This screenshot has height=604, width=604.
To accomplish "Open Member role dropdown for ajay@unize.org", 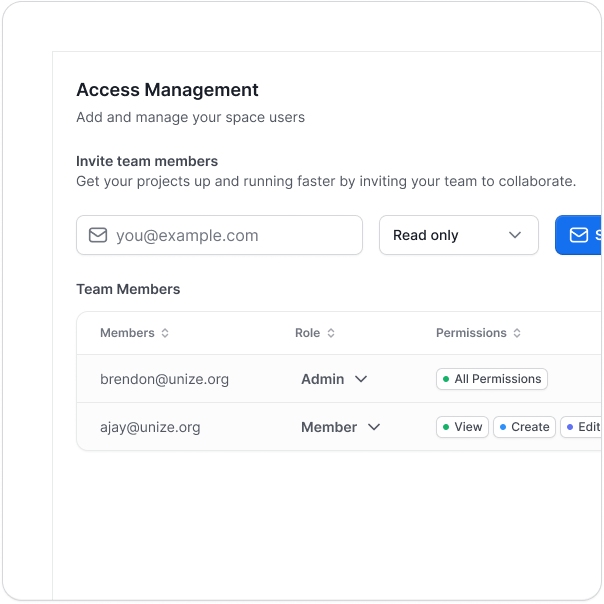I will (341, 427).
